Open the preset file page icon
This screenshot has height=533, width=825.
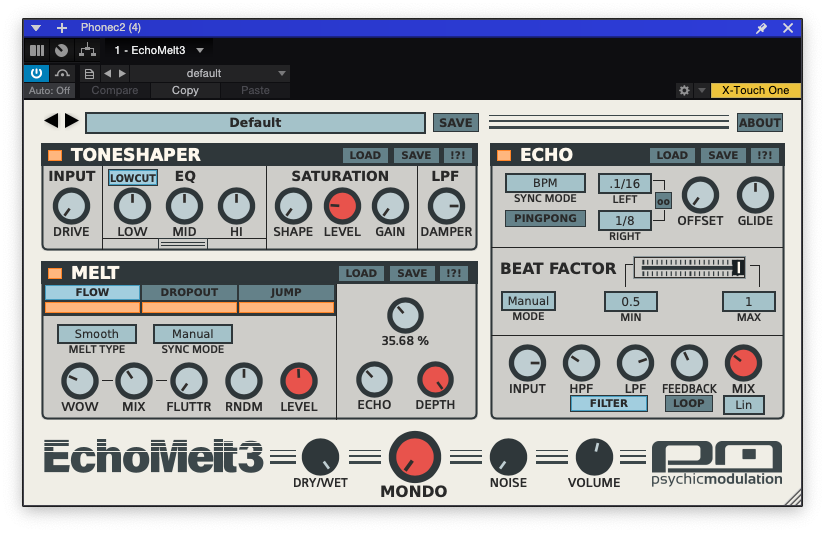point(89,74)
